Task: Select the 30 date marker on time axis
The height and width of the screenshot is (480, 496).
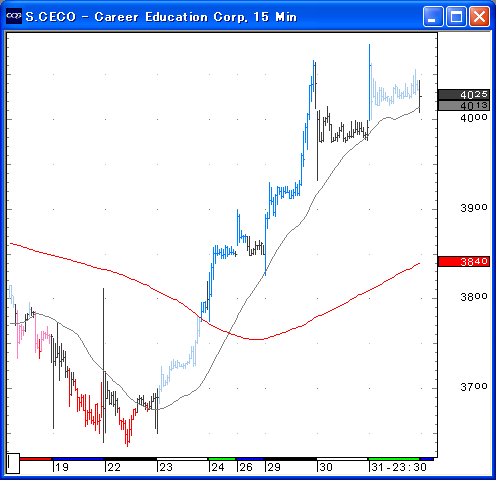Action: 326,467
